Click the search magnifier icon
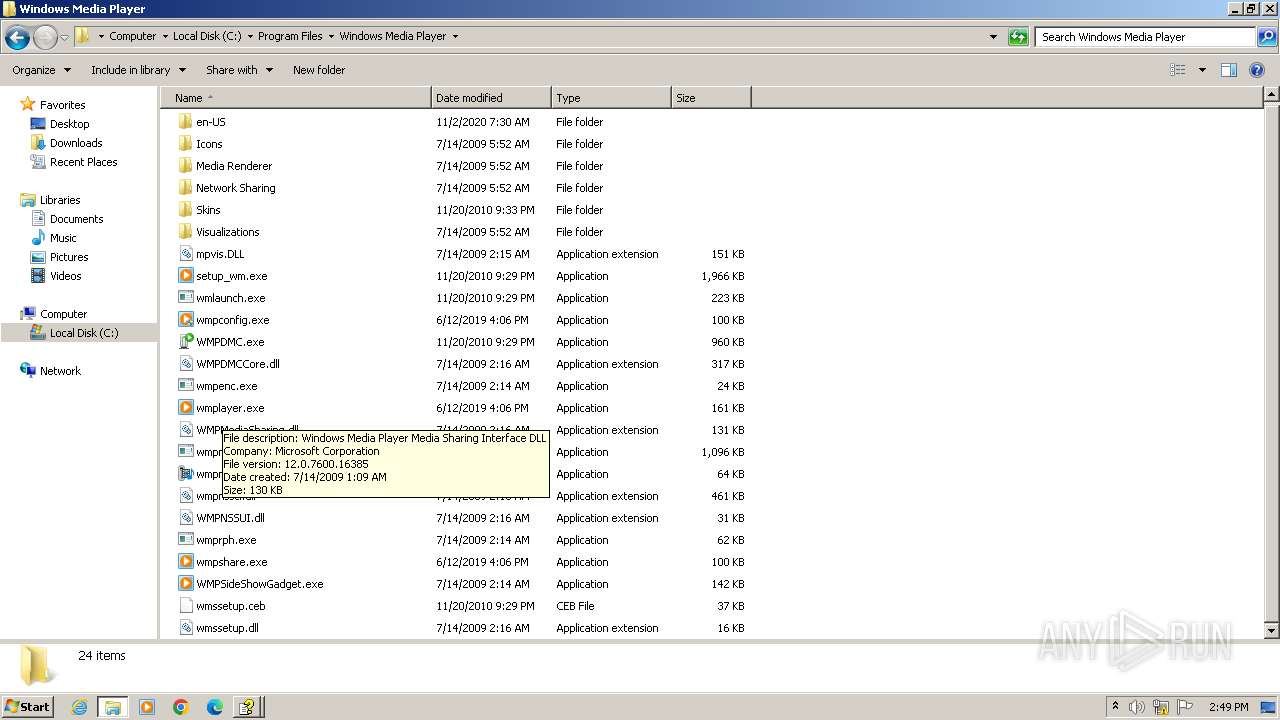The width and height of the screenshot is (1280, 720). (x=1266, y=37)
